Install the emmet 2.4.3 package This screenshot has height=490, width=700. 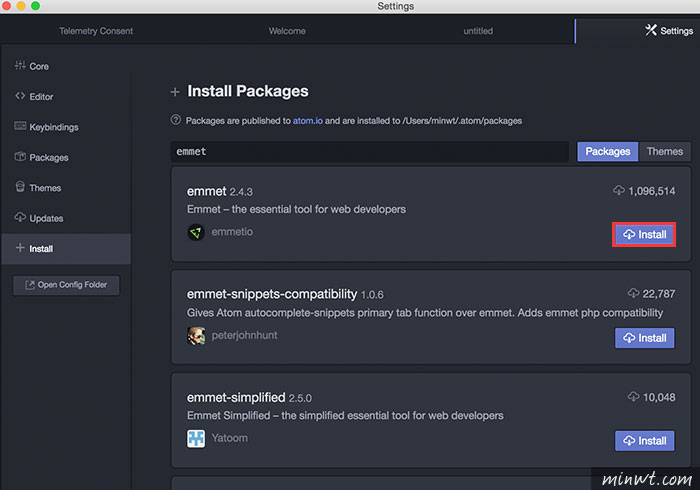[644, 234]
